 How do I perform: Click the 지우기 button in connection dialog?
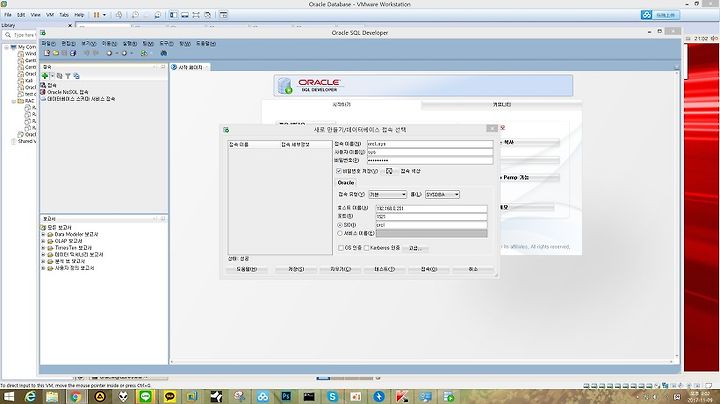click(x=340, y=269)
